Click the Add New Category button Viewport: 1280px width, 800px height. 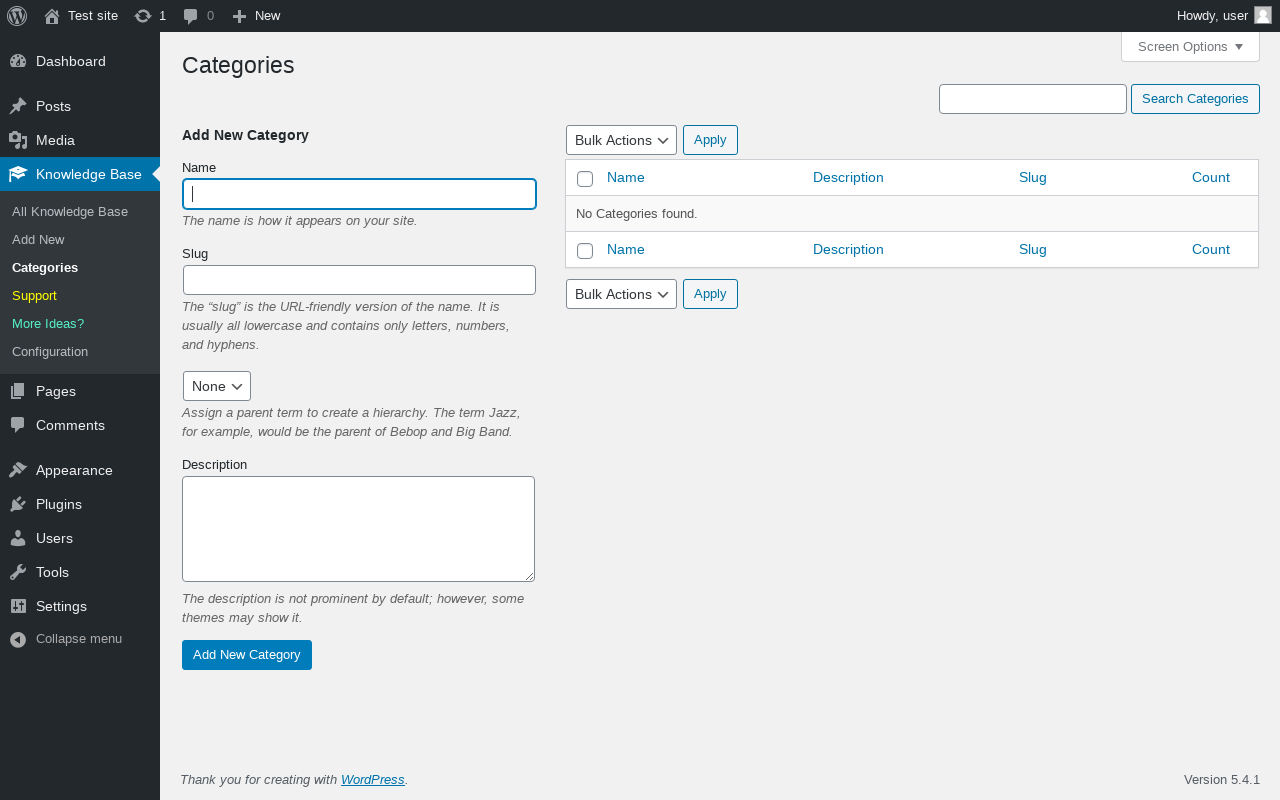tap(247, 655)
